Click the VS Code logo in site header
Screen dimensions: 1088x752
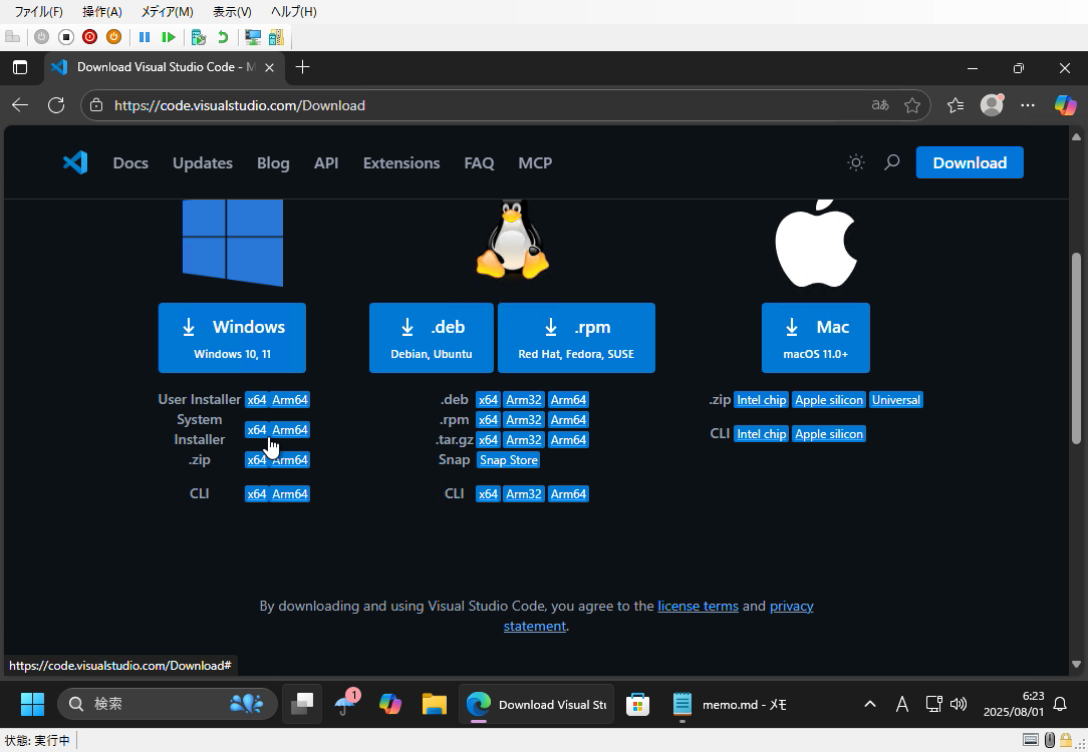(75, 163)
